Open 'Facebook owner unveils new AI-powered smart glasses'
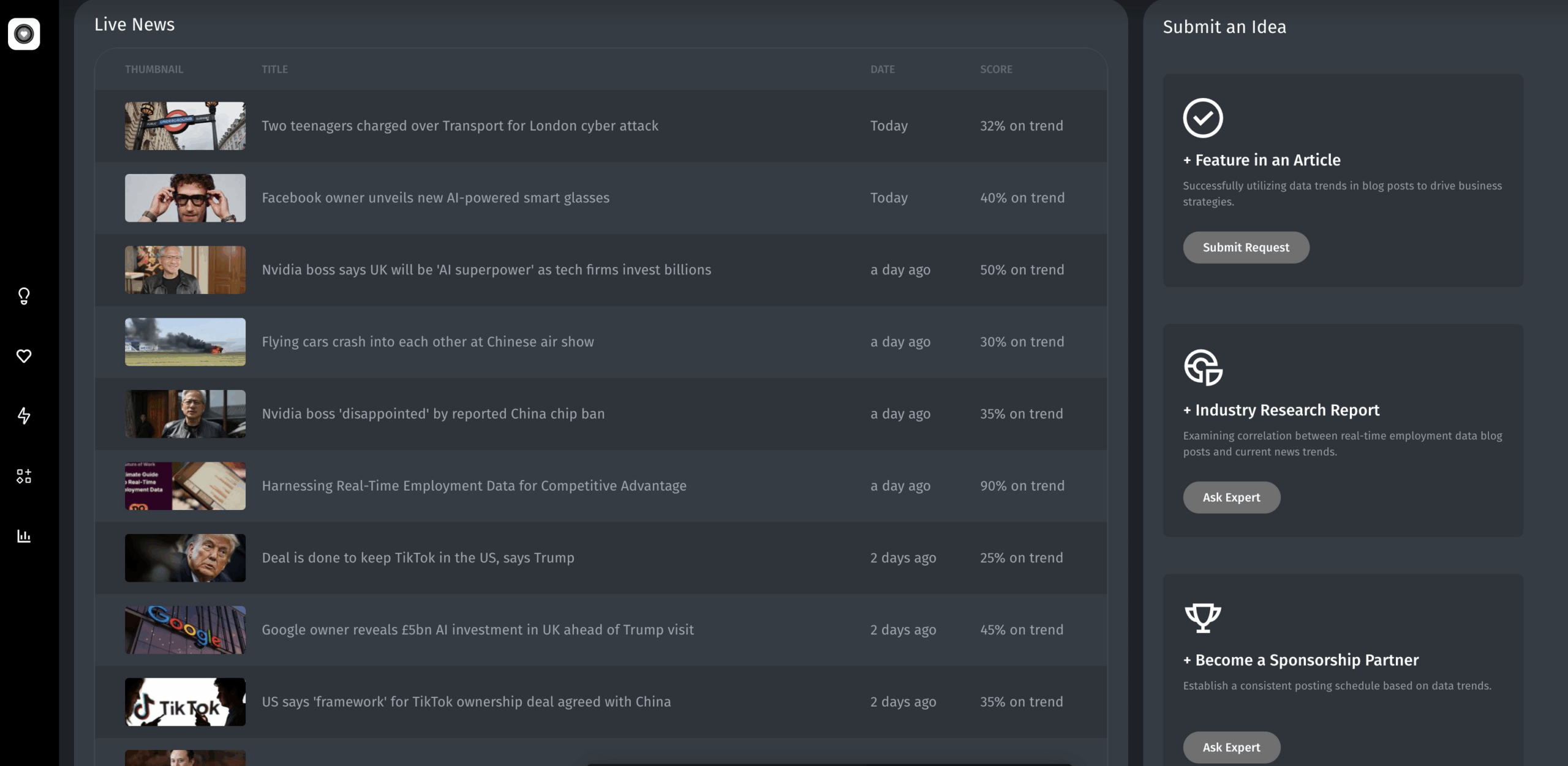 pos(435,198)
